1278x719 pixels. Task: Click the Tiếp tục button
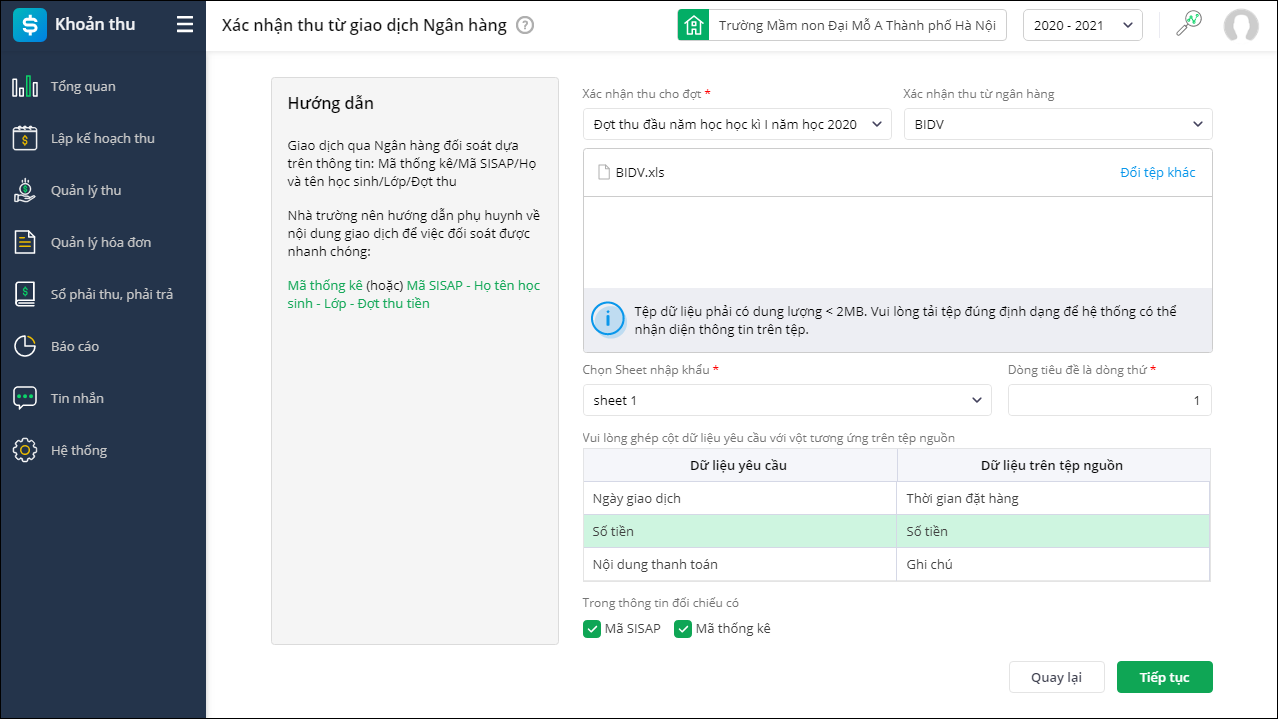pos(1164,677)
